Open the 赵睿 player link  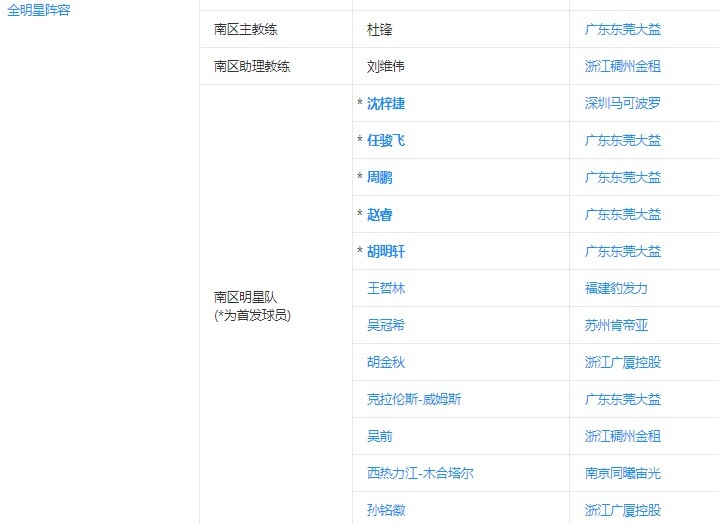[x=380, y=214]
